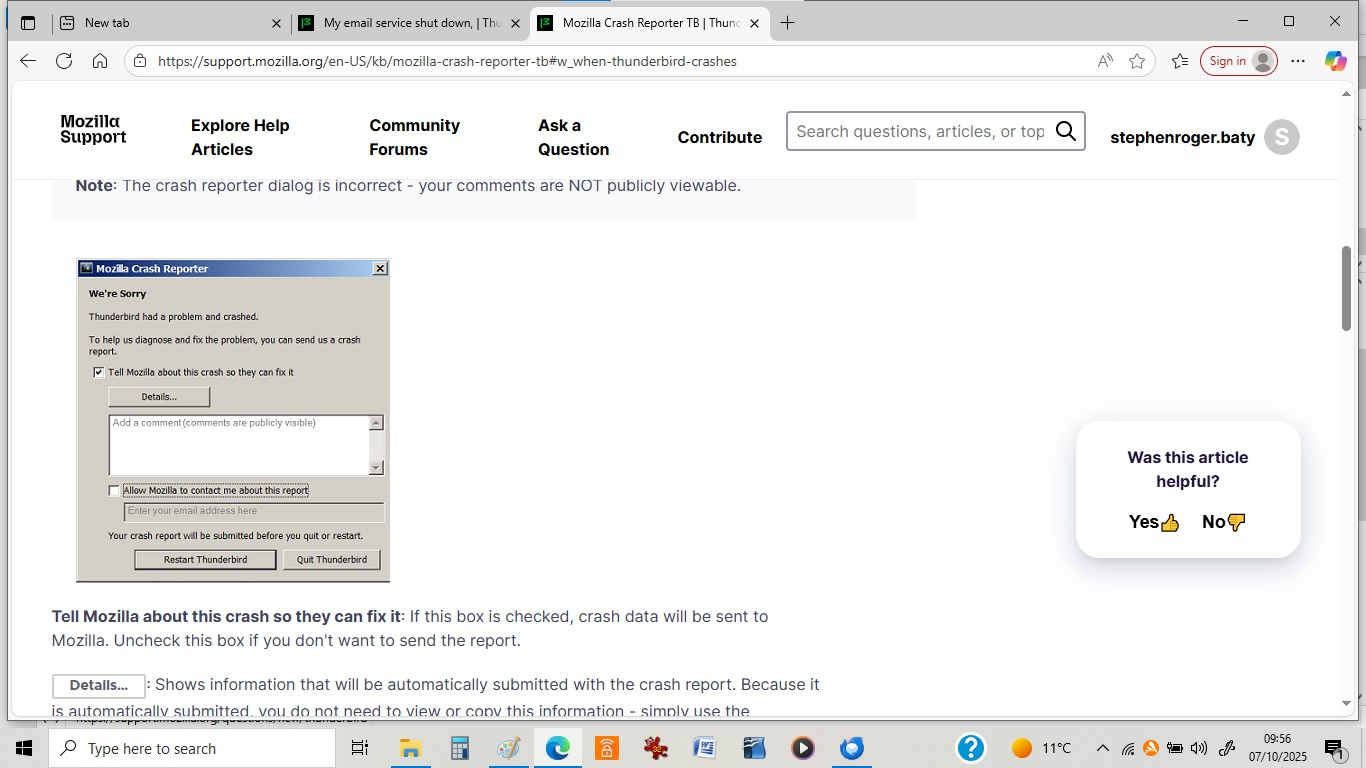Show hidden system tray icons
The height and width of the screenshot is (768, 1366).
tap(1103, 748)
